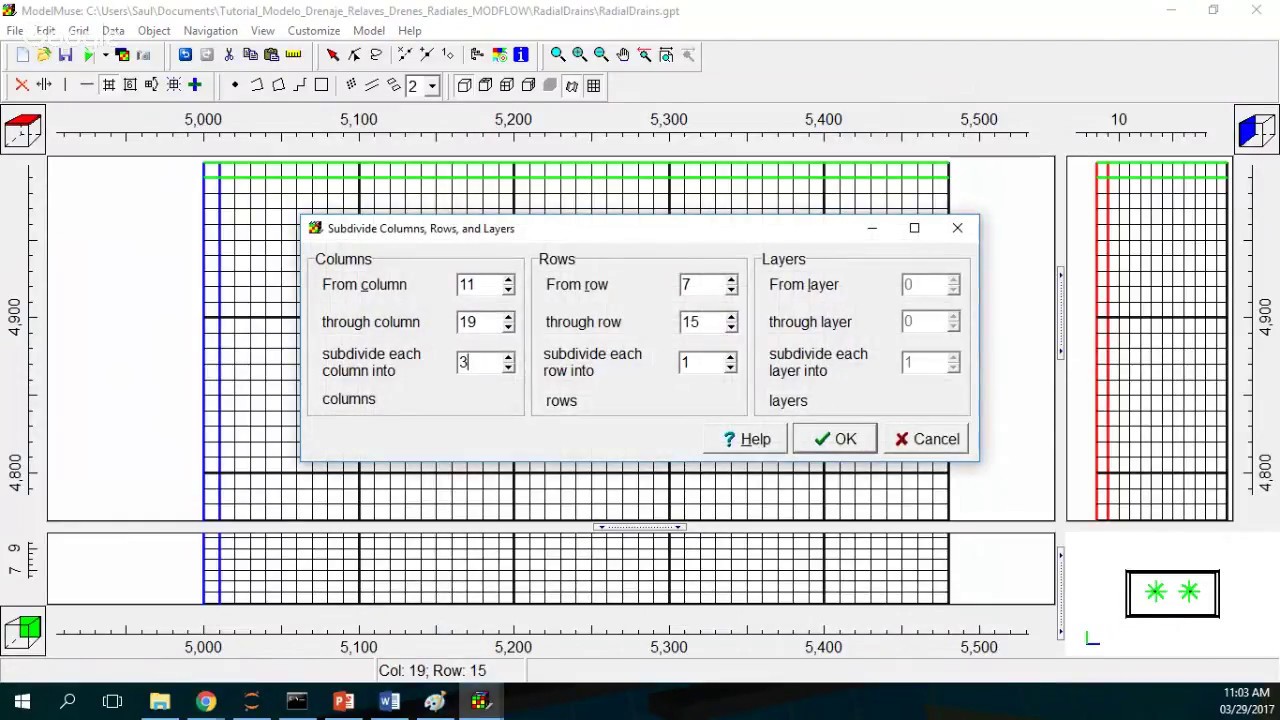Save the model with floppy icon
This screenshot has width=1280, height=720.
(x=65, y=55)
